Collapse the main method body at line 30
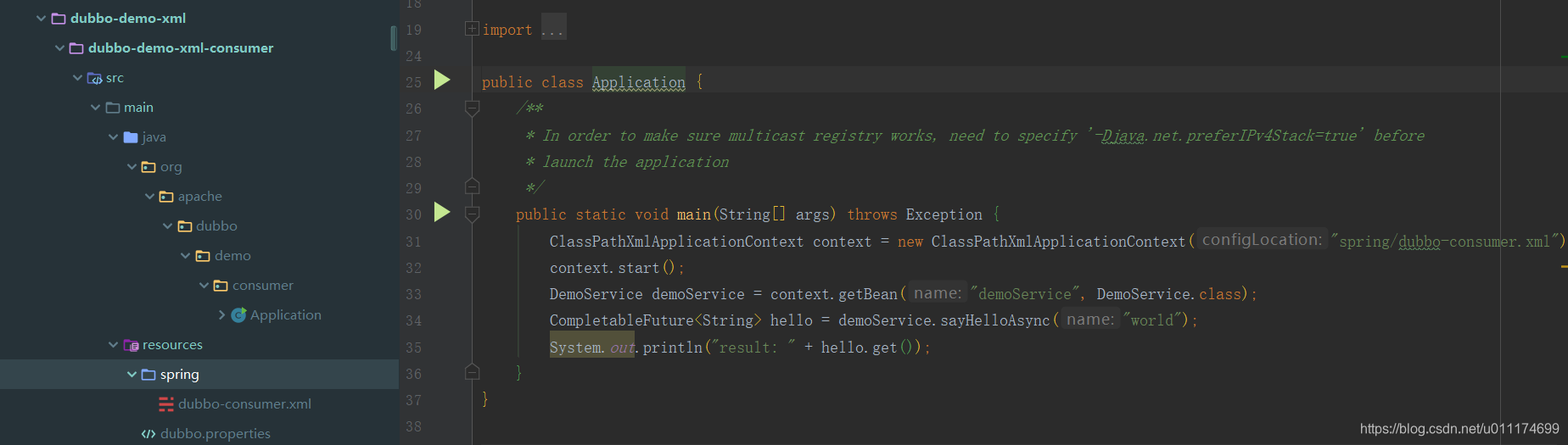This screenshot has height=445, width=1568. pyautogui.click(x=473, y=214)
